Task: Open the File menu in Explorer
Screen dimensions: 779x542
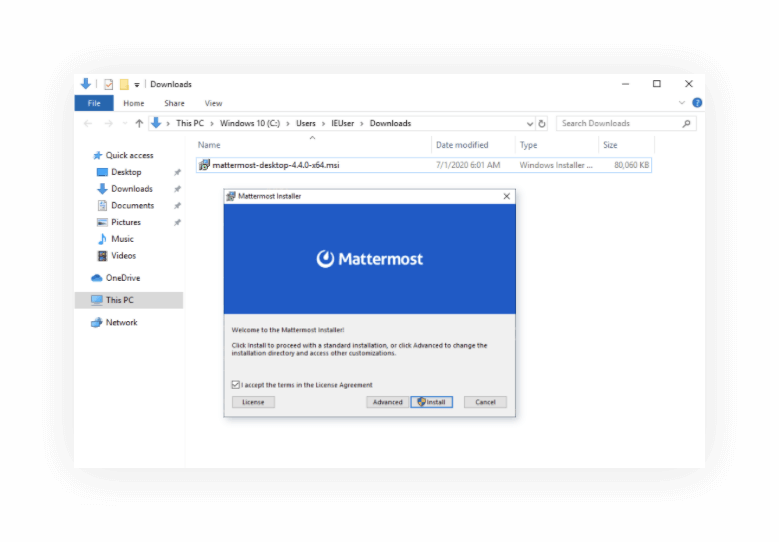Action: [x=94, y=103]
